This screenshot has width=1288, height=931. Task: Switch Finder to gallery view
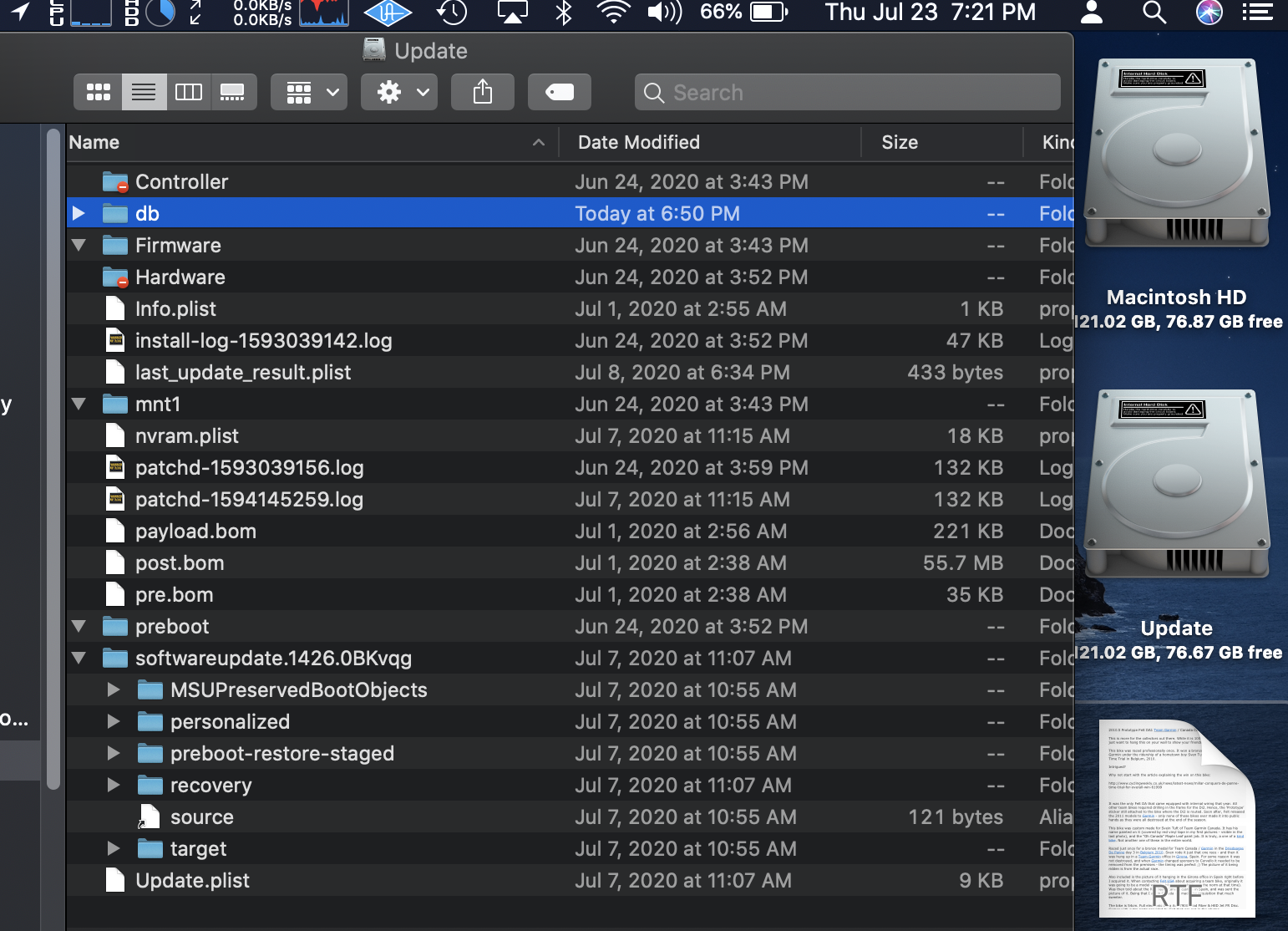tap(233, 92)
